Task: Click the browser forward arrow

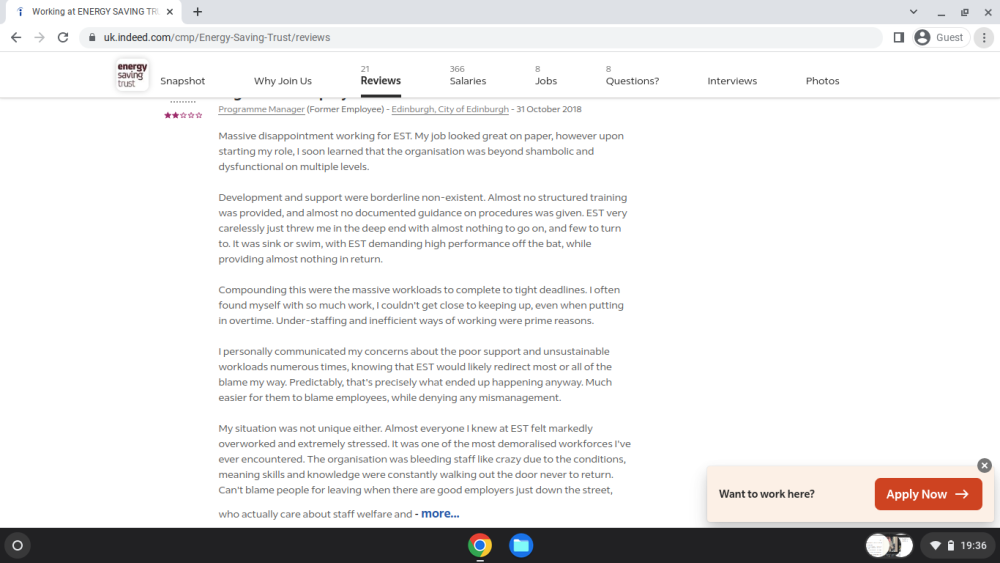Action: 40,38
